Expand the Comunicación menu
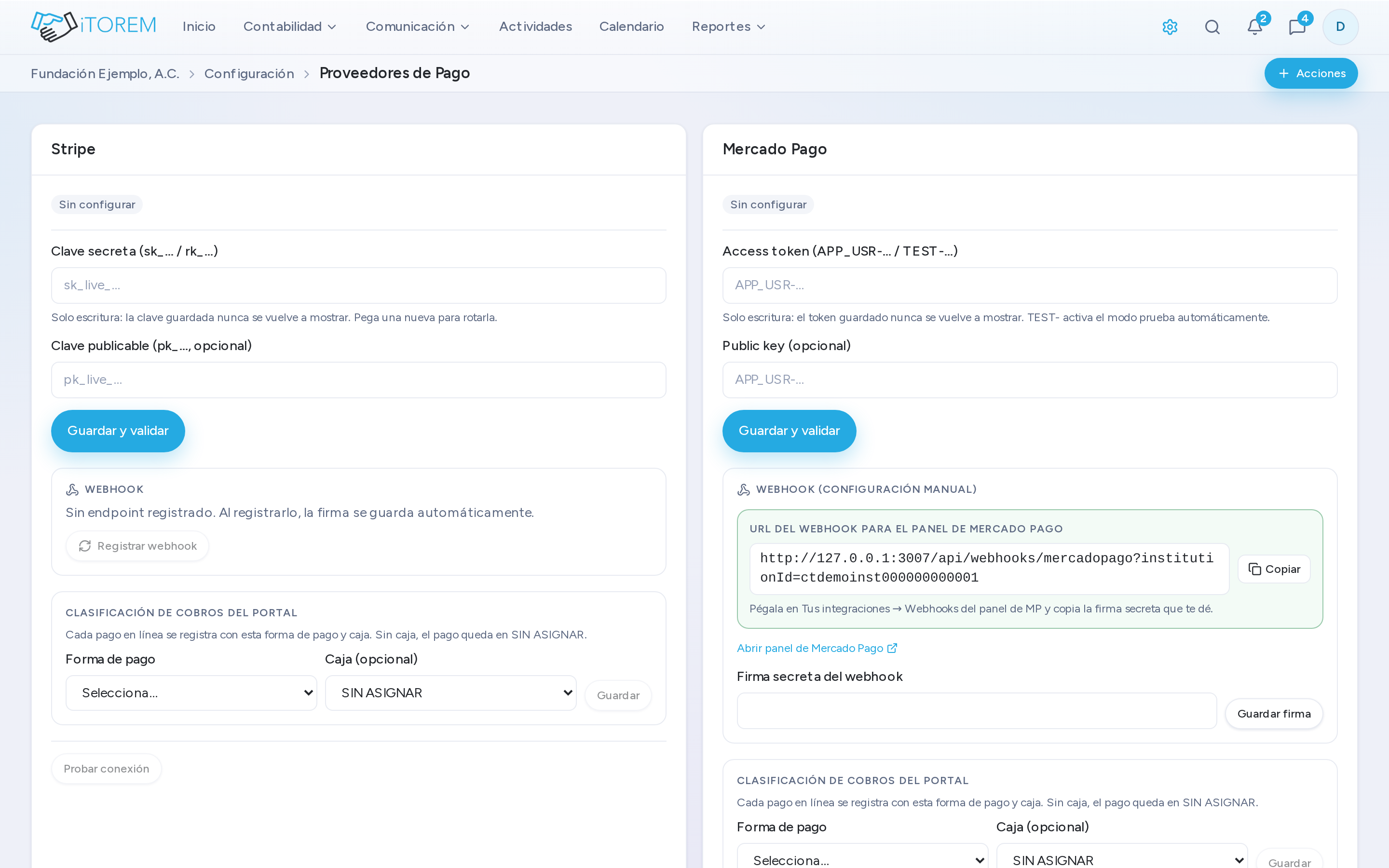The height and width of the screenshot is (868, 1389). [418, 27]
